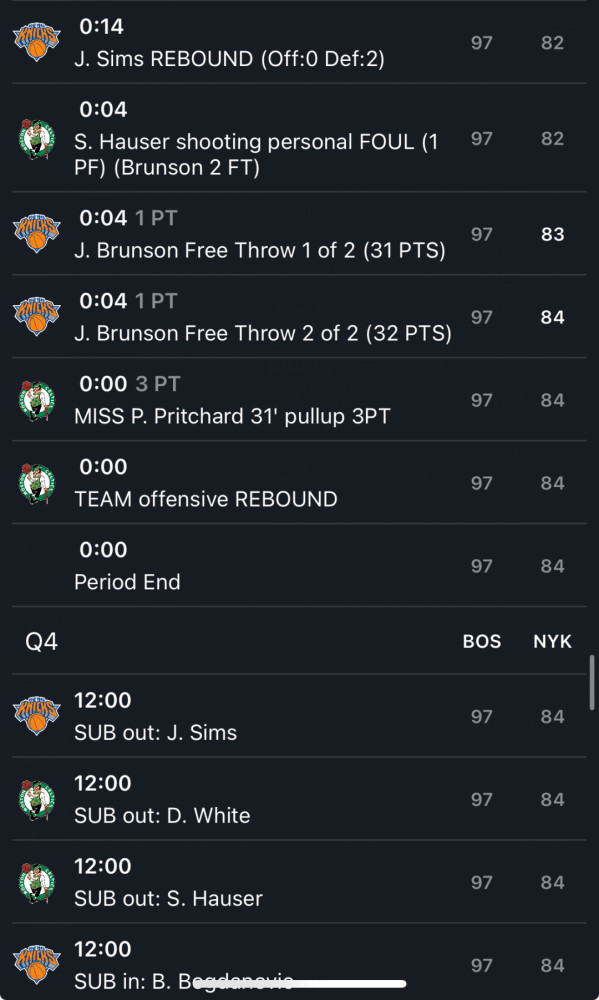The image size is (599, 1000).
Task: Click Knicks logo on Free Throw 2 of 2
Action: click(x=37, y=316)
